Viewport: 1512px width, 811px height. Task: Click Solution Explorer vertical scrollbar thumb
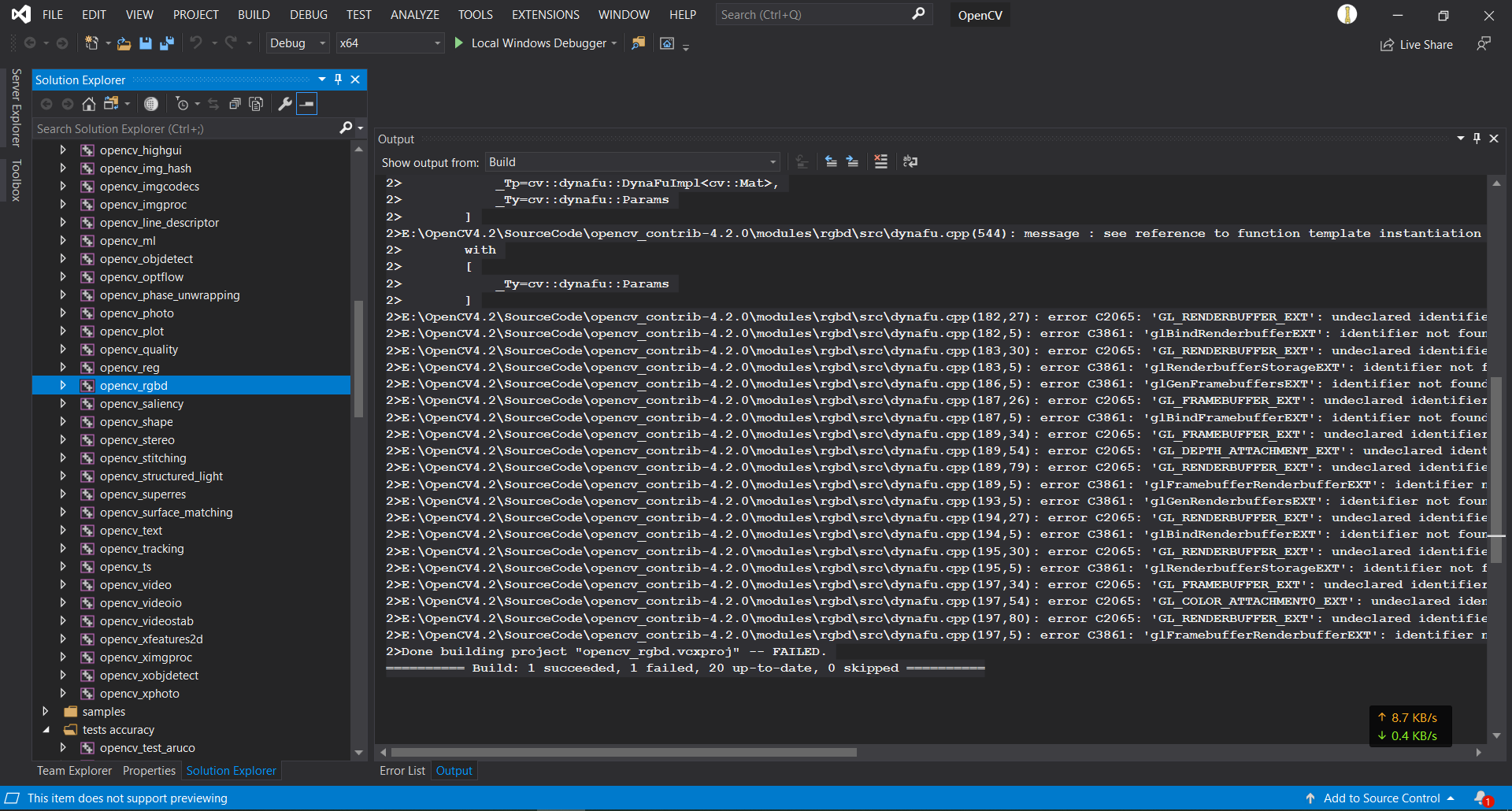[x=358, y=358]
